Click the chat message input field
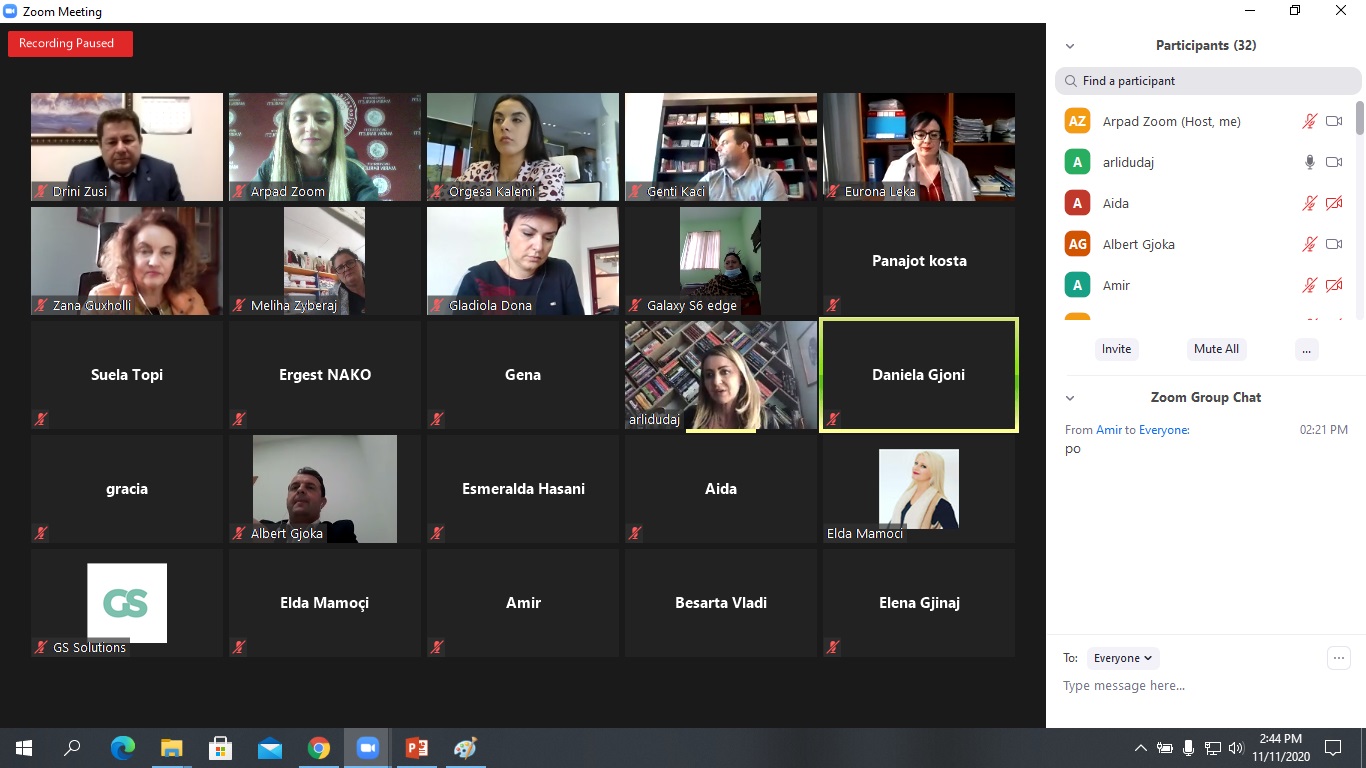Image resolution: width=1366 pixels, height=768 pixels. click(x=1190, y=686)
